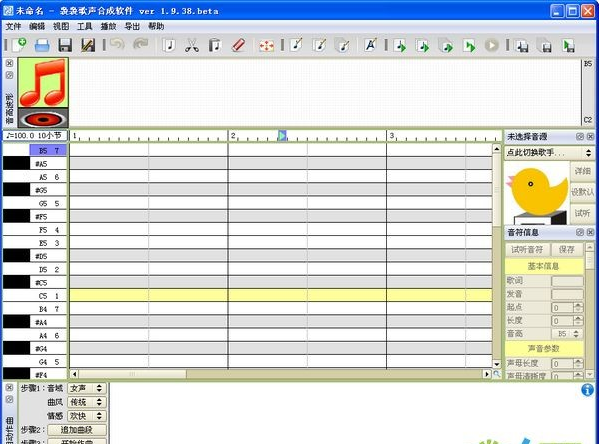Click the undo arrow icon
This screenshot has height=444, width=599.
tap(117, 44)
